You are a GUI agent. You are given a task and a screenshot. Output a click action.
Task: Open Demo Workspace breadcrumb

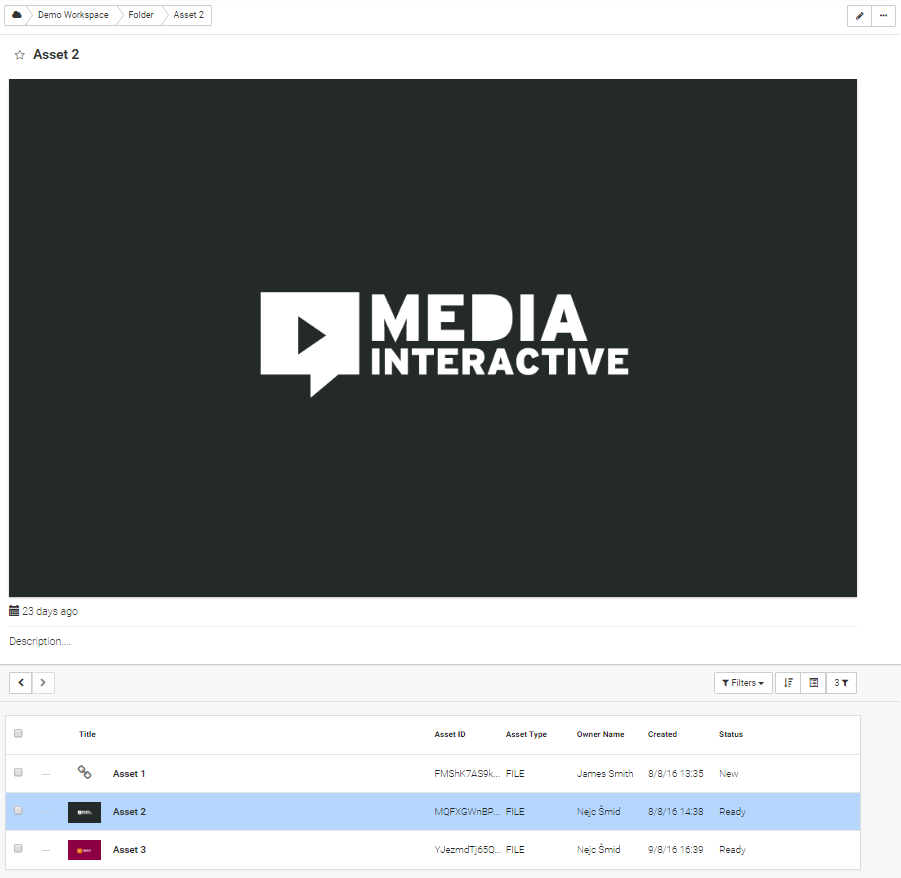coord(73,15)
